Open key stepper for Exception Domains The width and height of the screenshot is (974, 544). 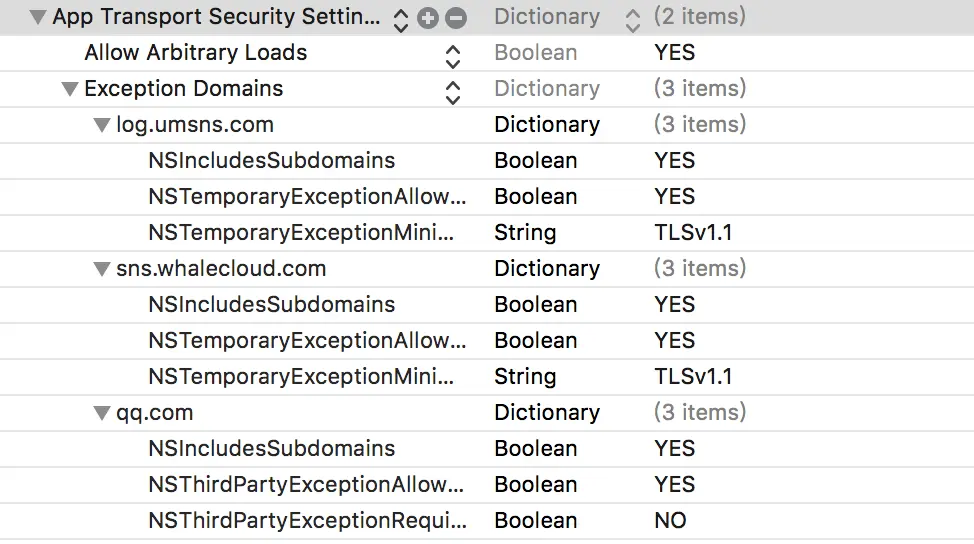453,90
